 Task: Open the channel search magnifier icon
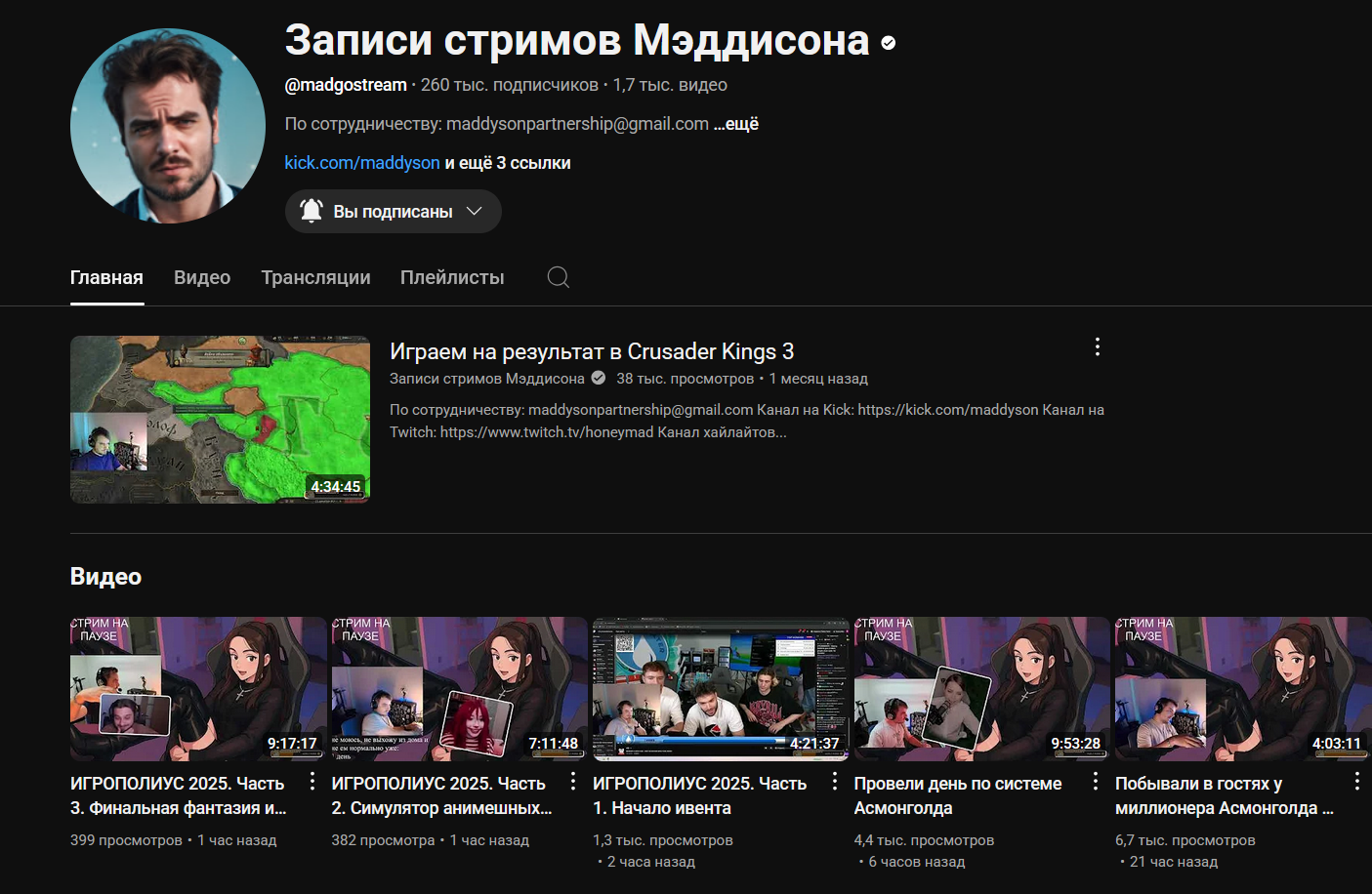pos(558,277)
